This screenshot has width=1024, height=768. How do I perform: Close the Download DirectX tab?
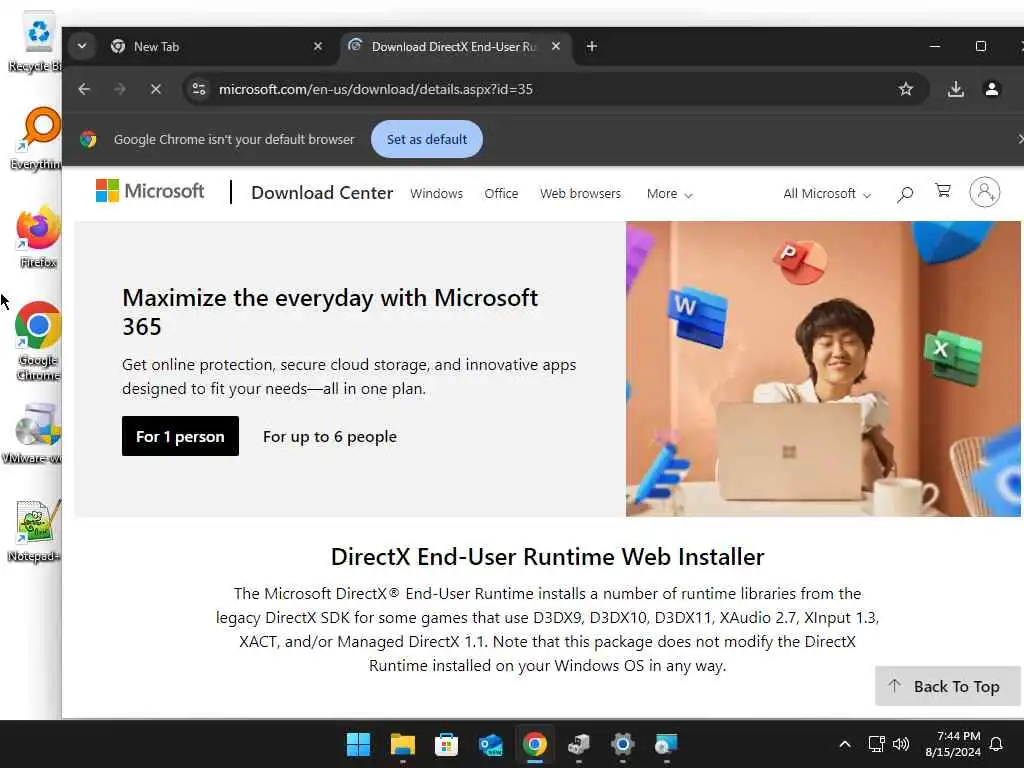click(x=556, y=46)
